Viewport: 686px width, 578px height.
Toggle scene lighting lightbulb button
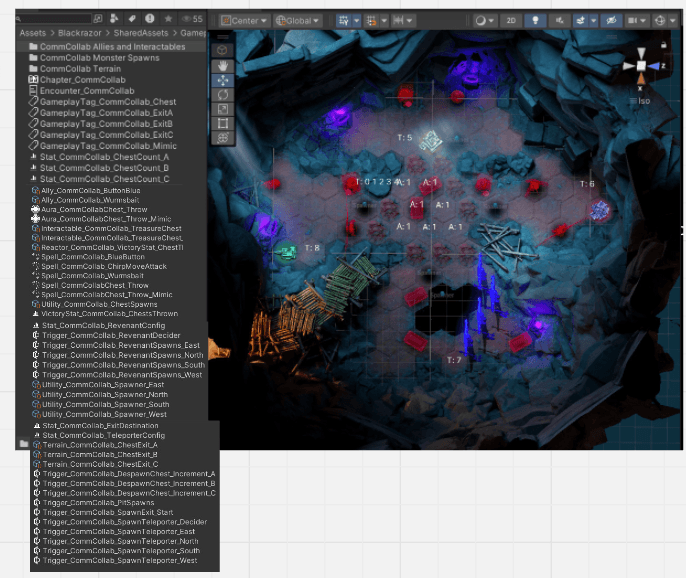point(535,21)
